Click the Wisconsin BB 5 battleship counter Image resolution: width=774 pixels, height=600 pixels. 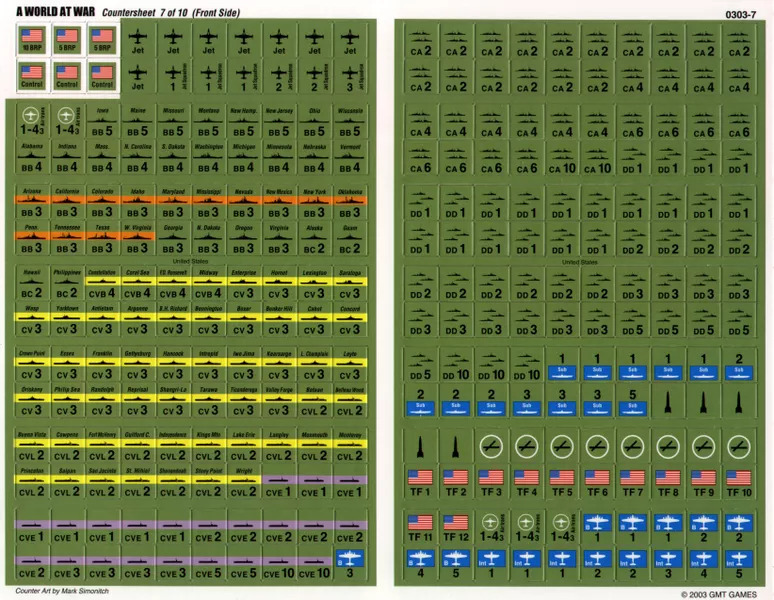(x=349, y=123)
